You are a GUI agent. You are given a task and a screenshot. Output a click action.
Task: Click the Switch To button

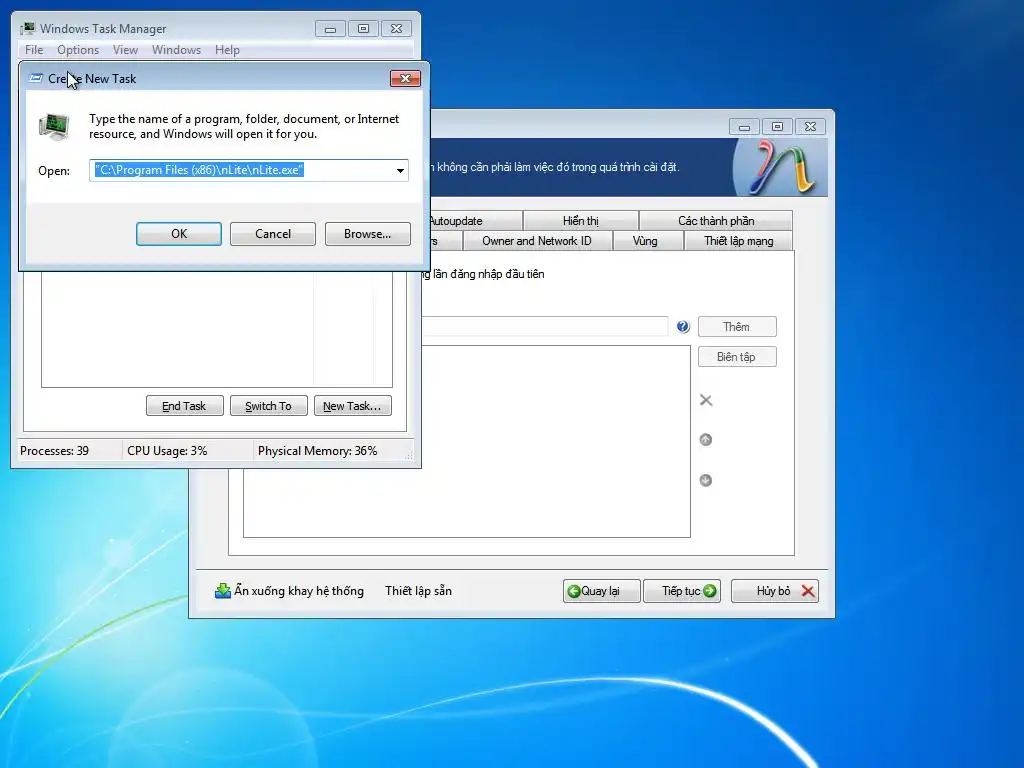point(268,406)
